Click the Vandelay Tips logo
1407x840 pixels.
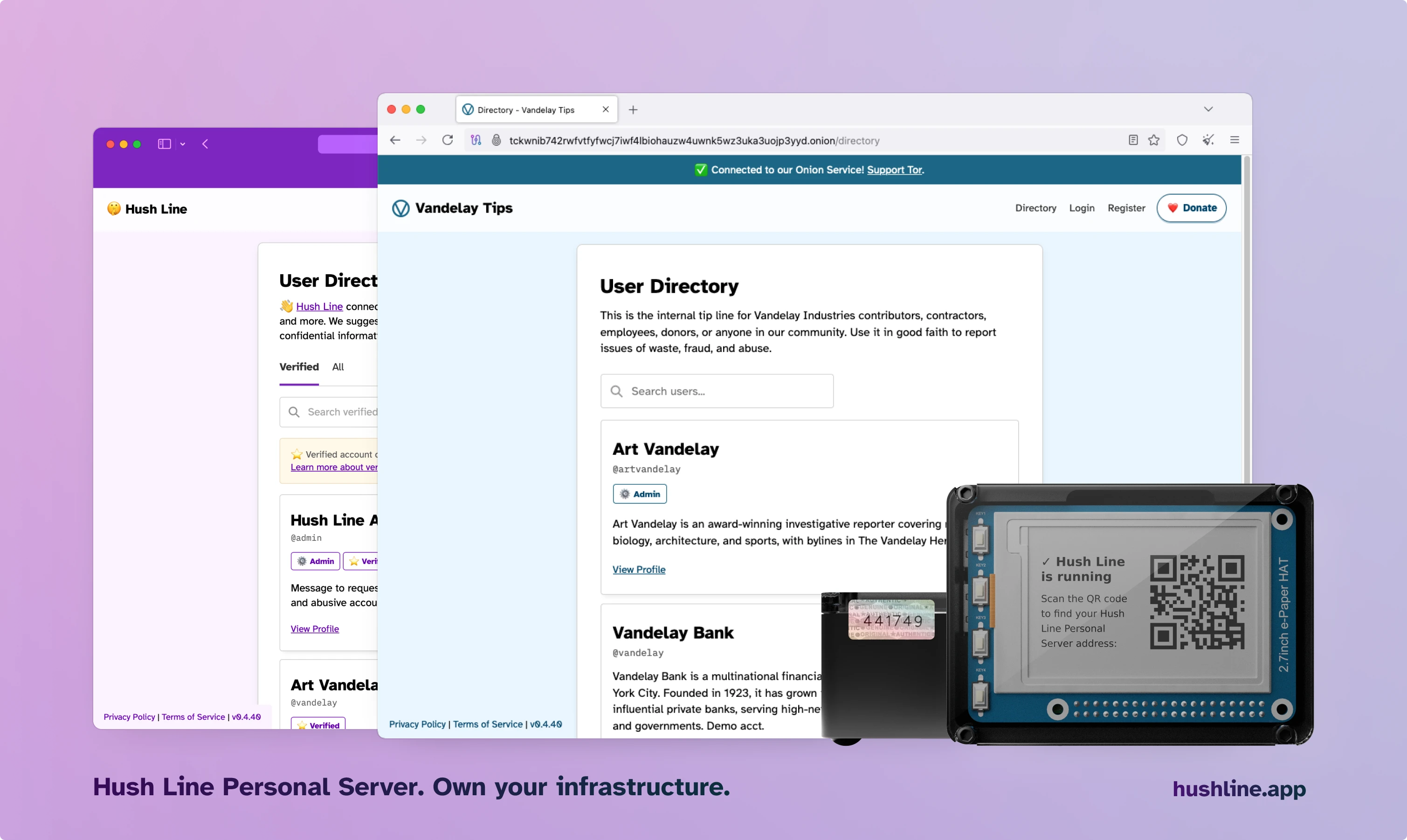[452, 208]
